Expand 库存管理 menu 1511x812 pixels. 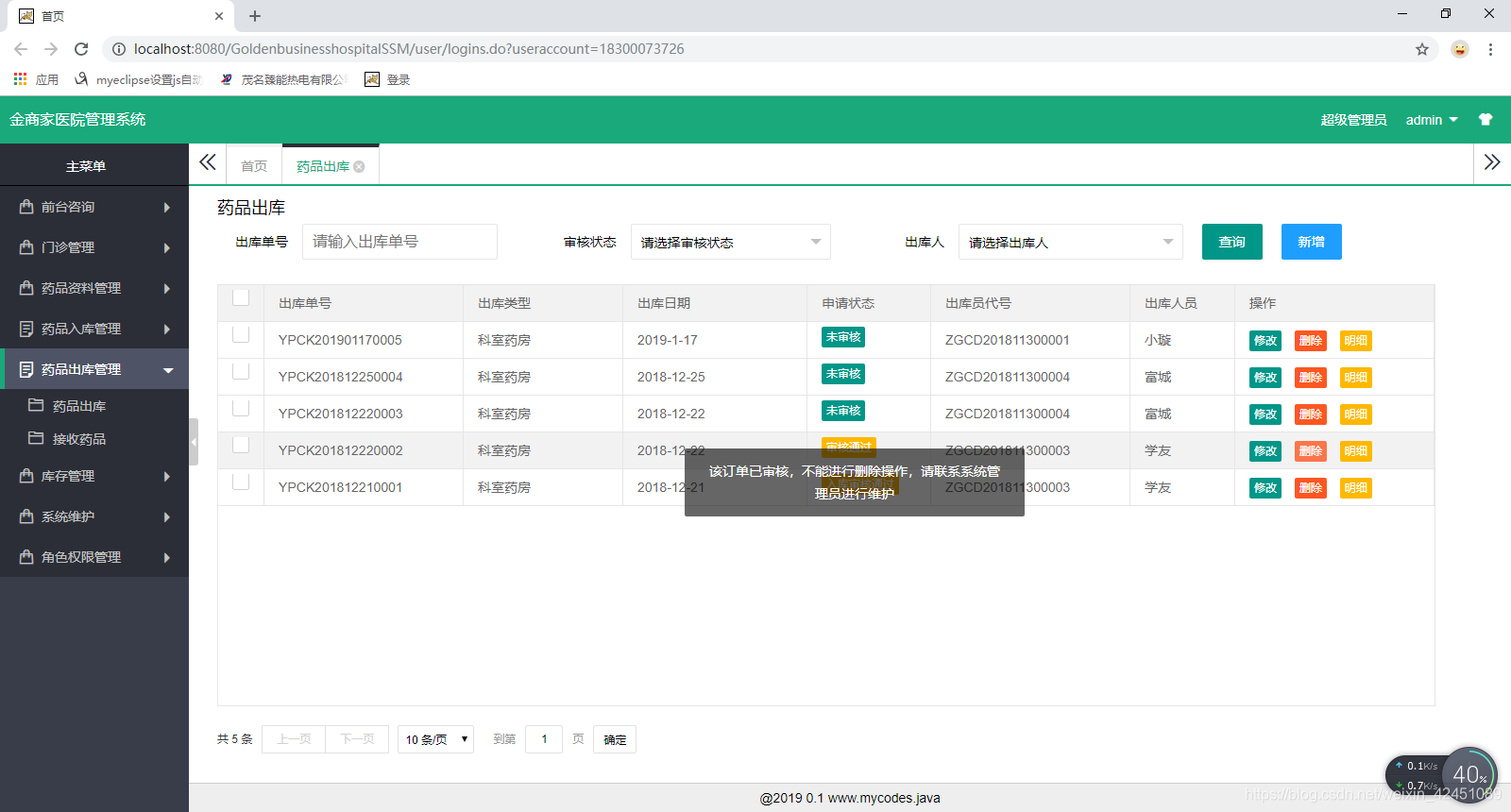[x=94, y=476]
